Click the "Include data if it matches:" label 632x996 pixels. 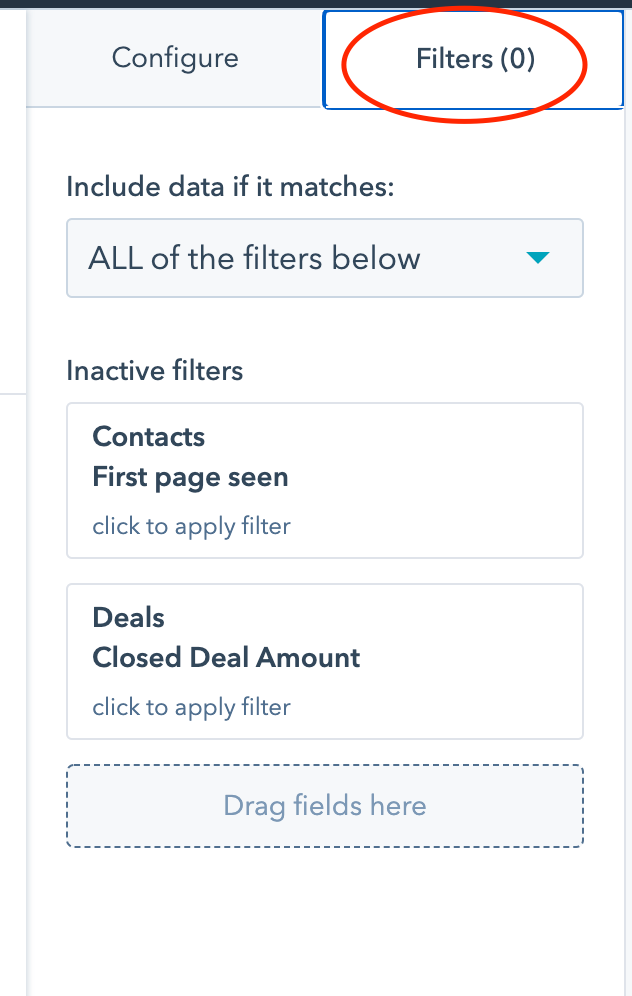point(231,187)
